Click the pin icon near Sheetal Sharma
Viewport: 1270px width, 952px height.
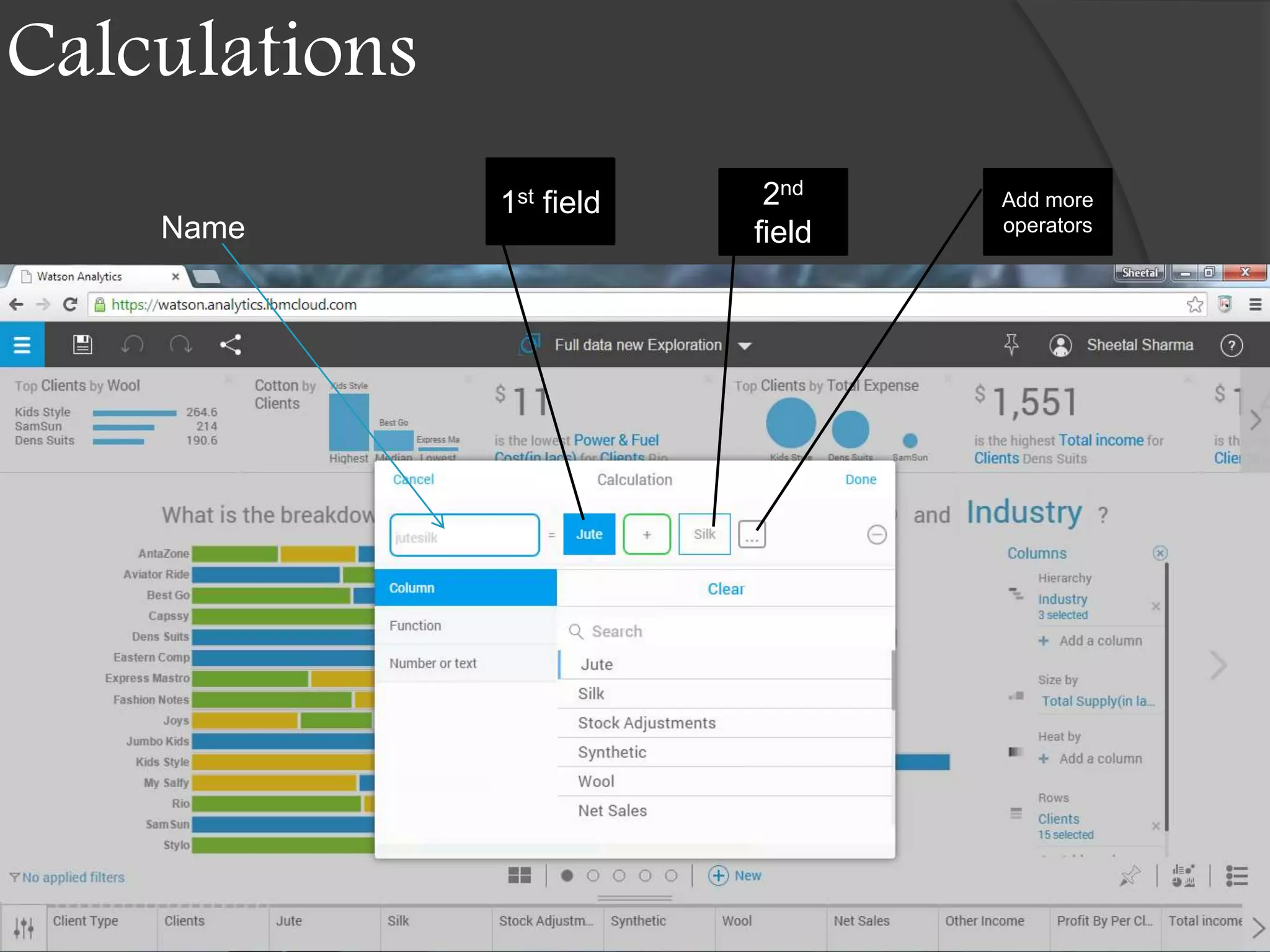[x=1011, y=345]
